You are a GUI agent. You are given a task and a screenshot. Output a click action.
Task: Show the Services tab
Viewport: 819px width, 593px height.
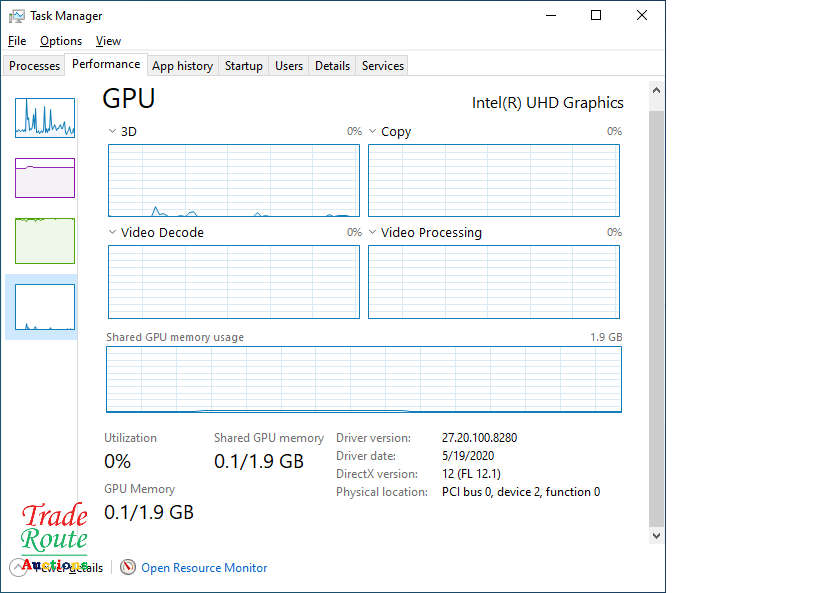click(383, 66)
